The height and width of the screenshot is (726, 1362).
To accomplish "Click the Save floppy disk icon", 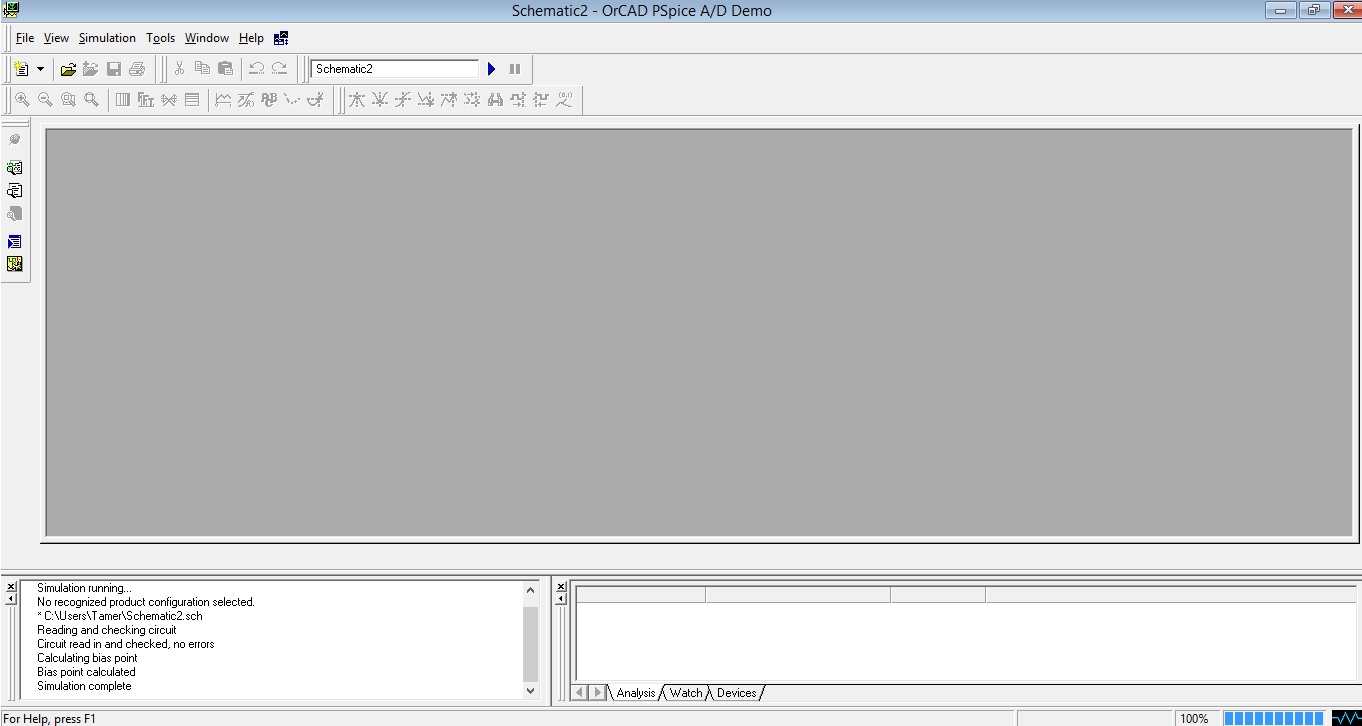I will [x=114, y=69].
